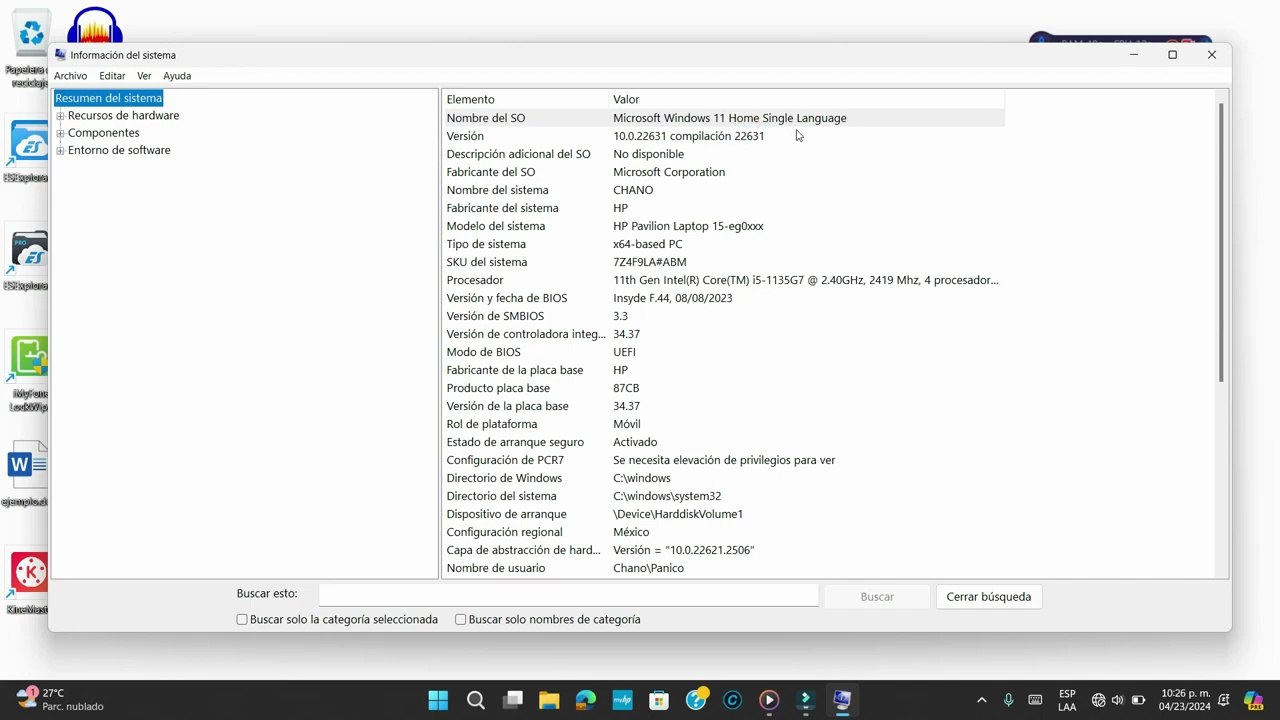Open the Get Help question-mark taskbar icon

(696, 700)
